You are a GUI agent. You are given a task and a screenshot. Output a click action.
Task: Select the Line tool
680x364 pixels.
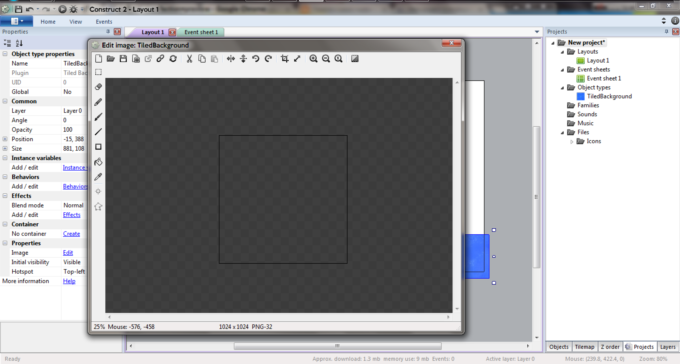[98, 132]
